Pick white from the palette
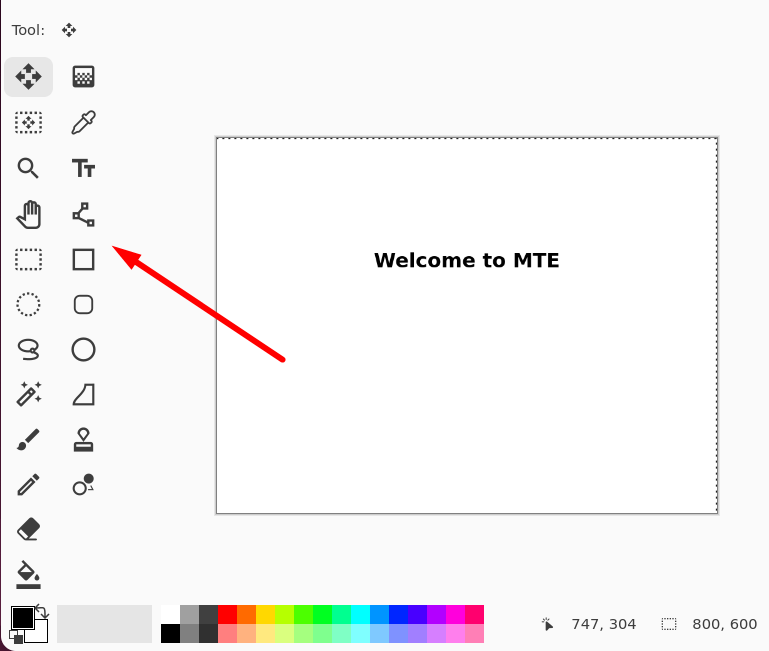The width and height of the screenshot is (769, 651). (170, 615)
